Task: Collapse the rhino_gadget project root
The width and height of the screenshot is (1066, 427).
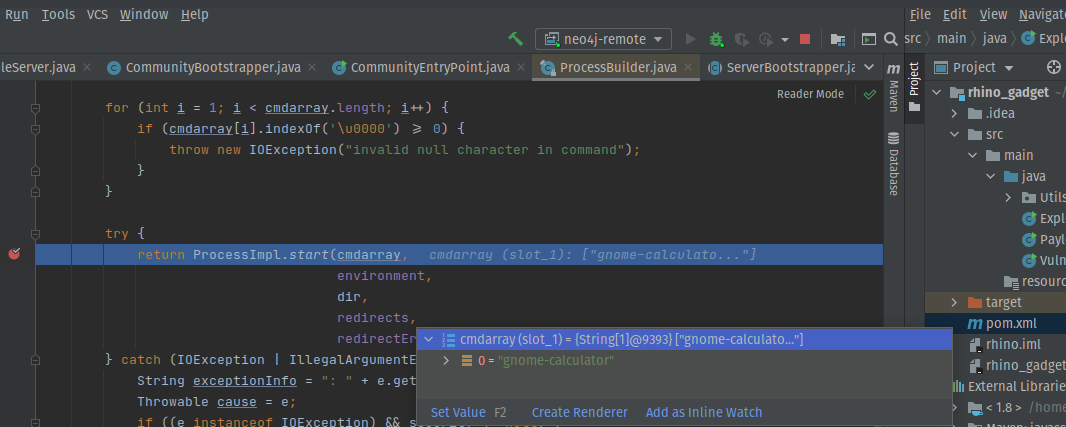Action: 936,92
